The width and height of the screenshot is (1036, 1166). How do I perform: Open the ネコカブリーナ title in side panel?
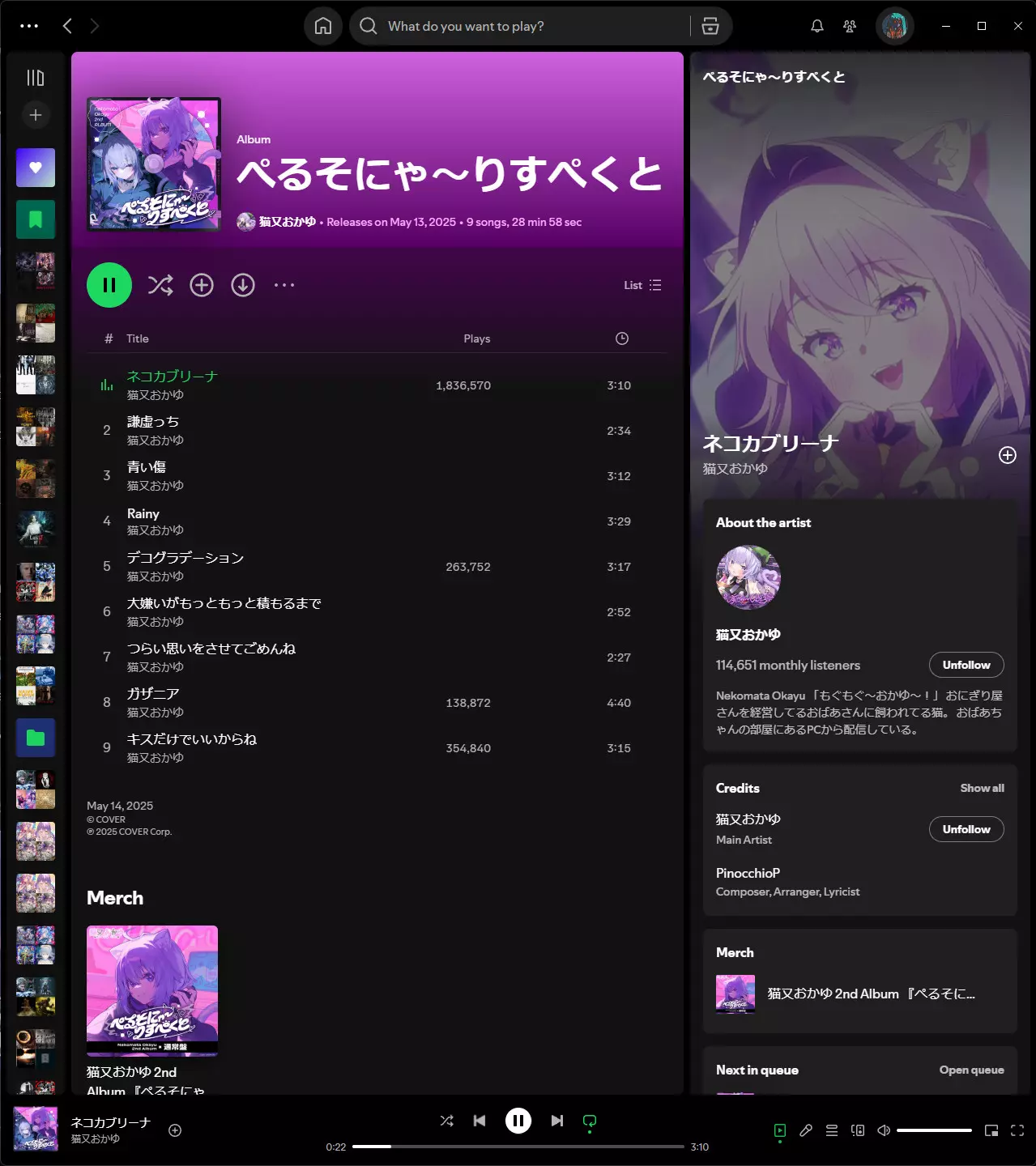[x=770, y=444]
